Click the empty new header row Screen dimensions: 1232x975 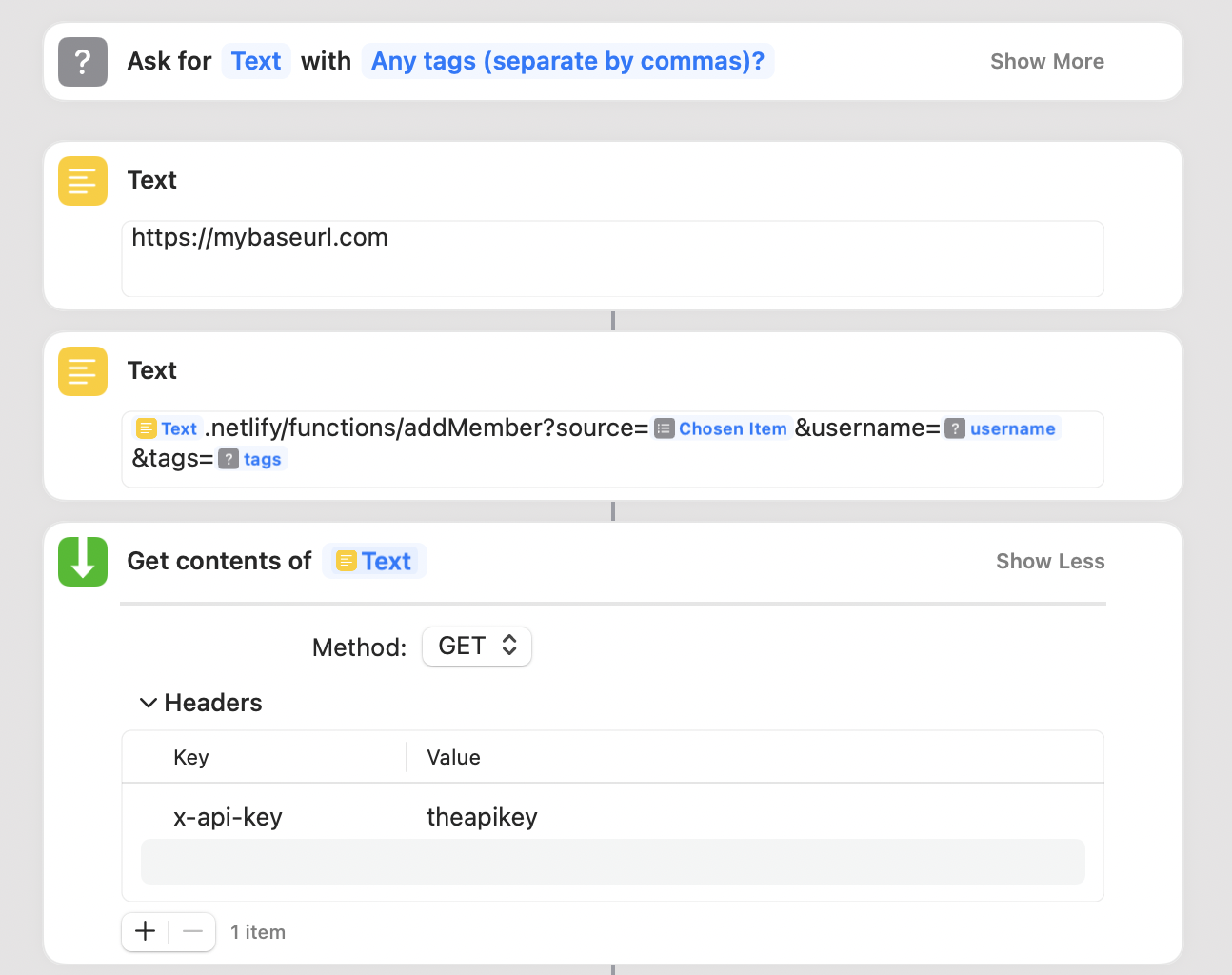click(612, 861)
